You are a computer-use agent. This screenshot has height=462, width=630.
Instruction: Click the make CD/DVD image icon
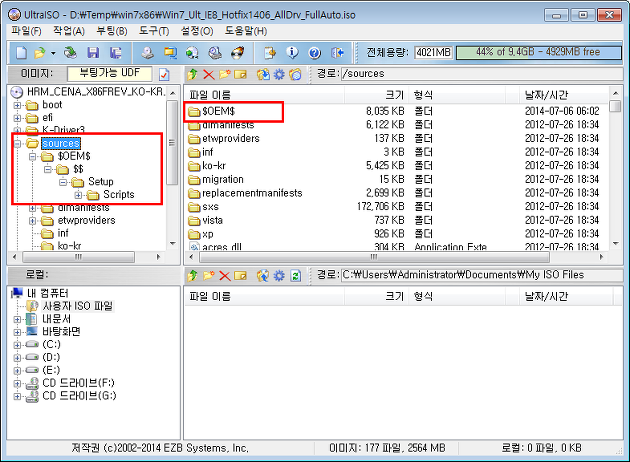pos(147,53)
